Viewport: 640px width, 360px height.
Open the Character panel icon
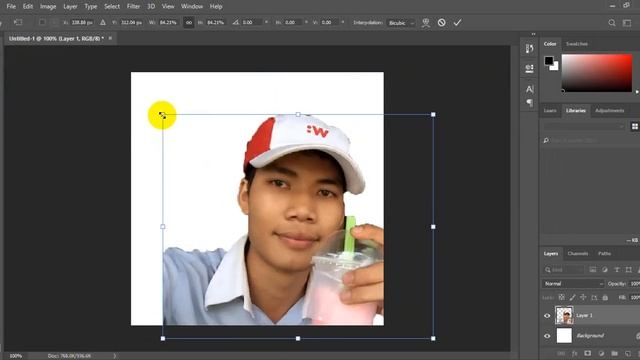(529, 89)
